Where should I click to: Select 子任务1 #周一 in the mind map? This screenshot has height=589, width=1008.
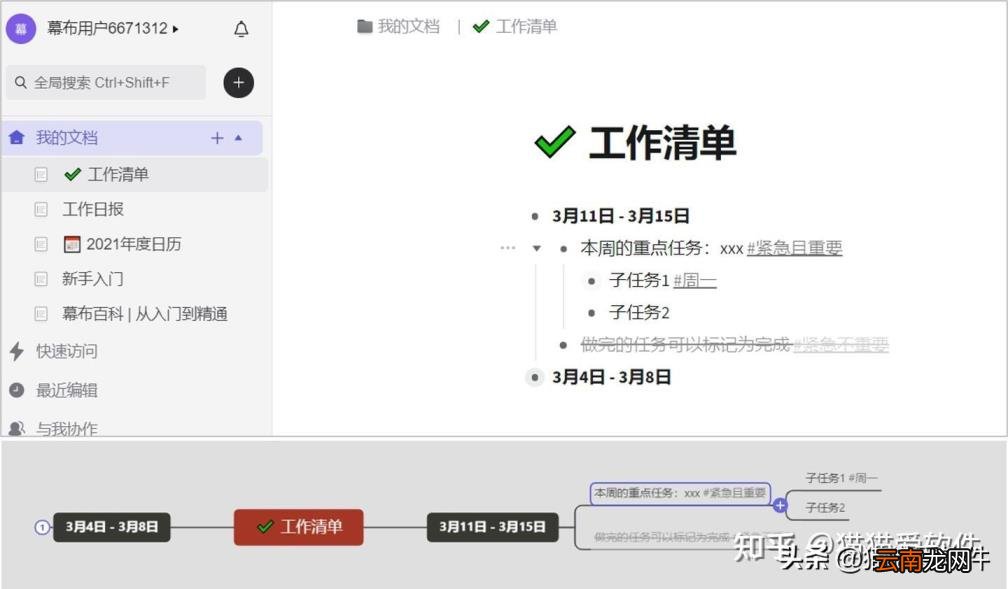point(841,478)
